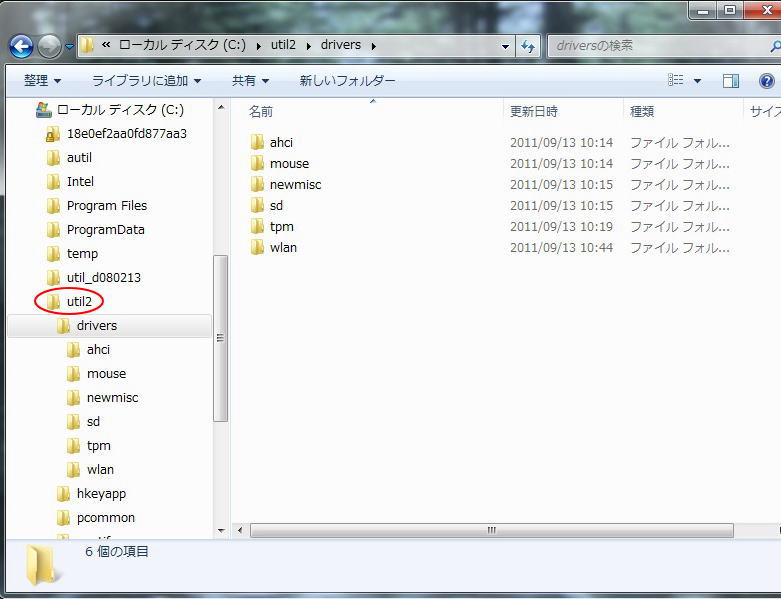
Task: Click the date 2011/09/13 10:44 of wlan
Action: click(x=561, y=247)
